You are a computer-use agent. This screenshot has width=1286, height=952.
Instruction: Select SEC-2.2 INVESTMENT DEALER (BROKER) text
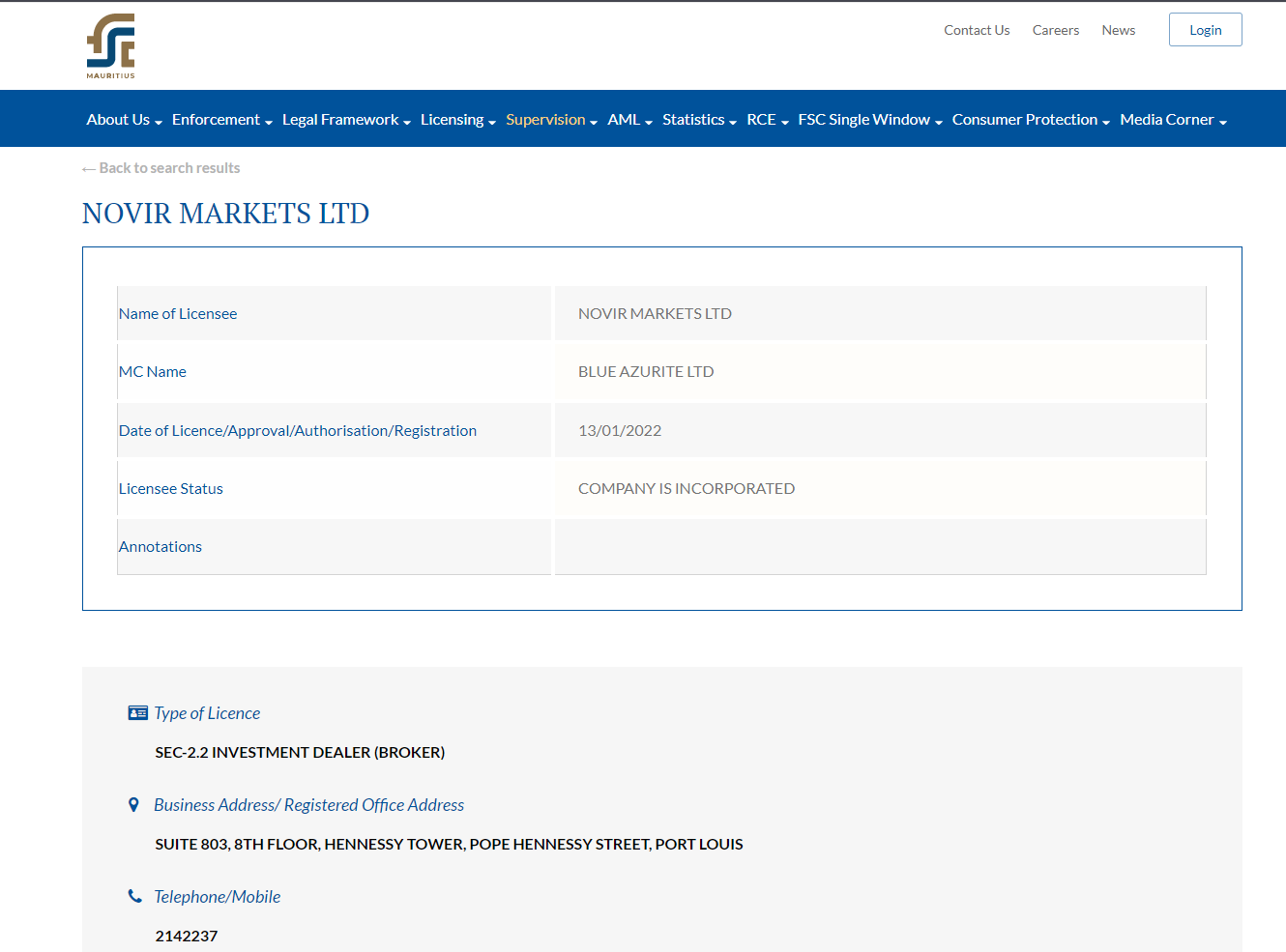click(x=300, y=752)
